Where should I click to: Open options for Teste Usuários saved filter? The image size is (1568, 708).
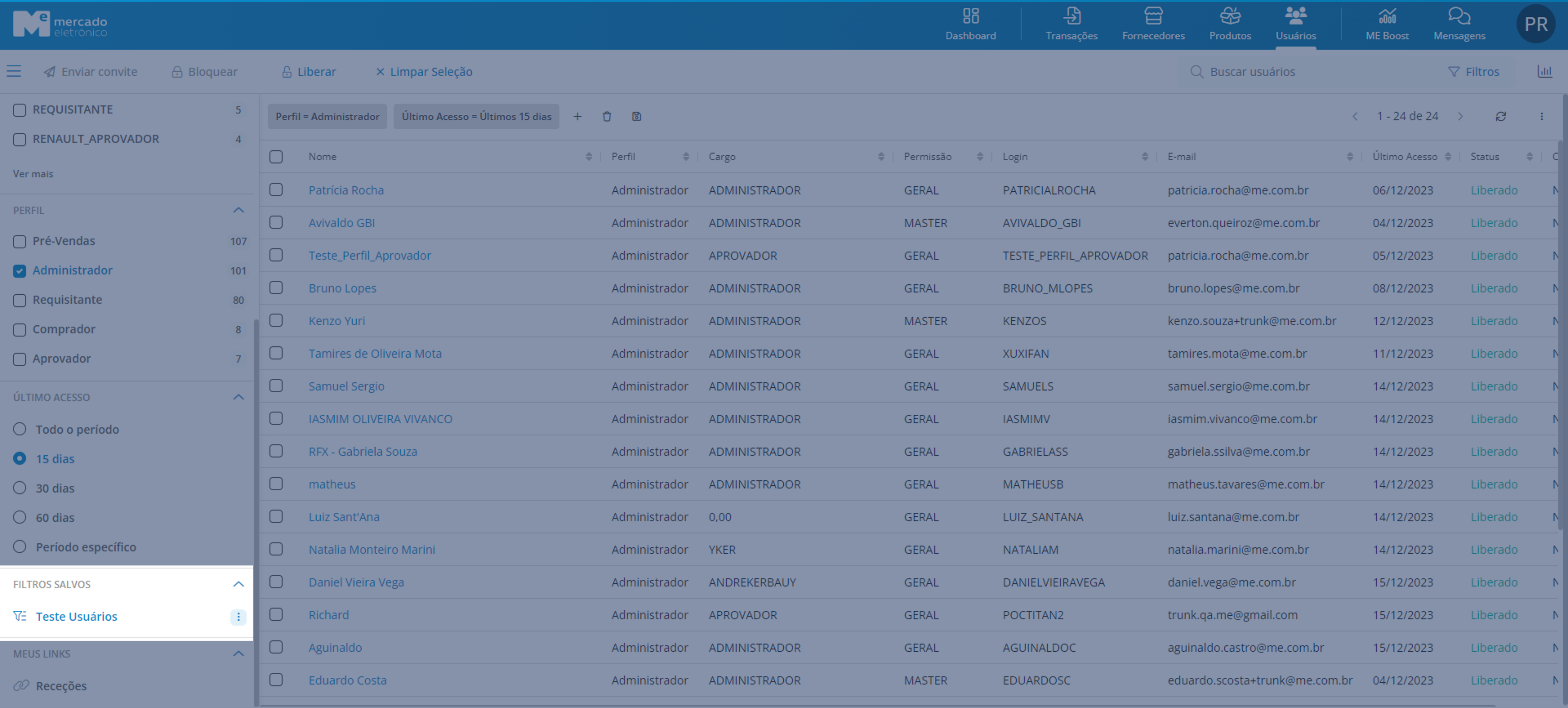(238, 617)
